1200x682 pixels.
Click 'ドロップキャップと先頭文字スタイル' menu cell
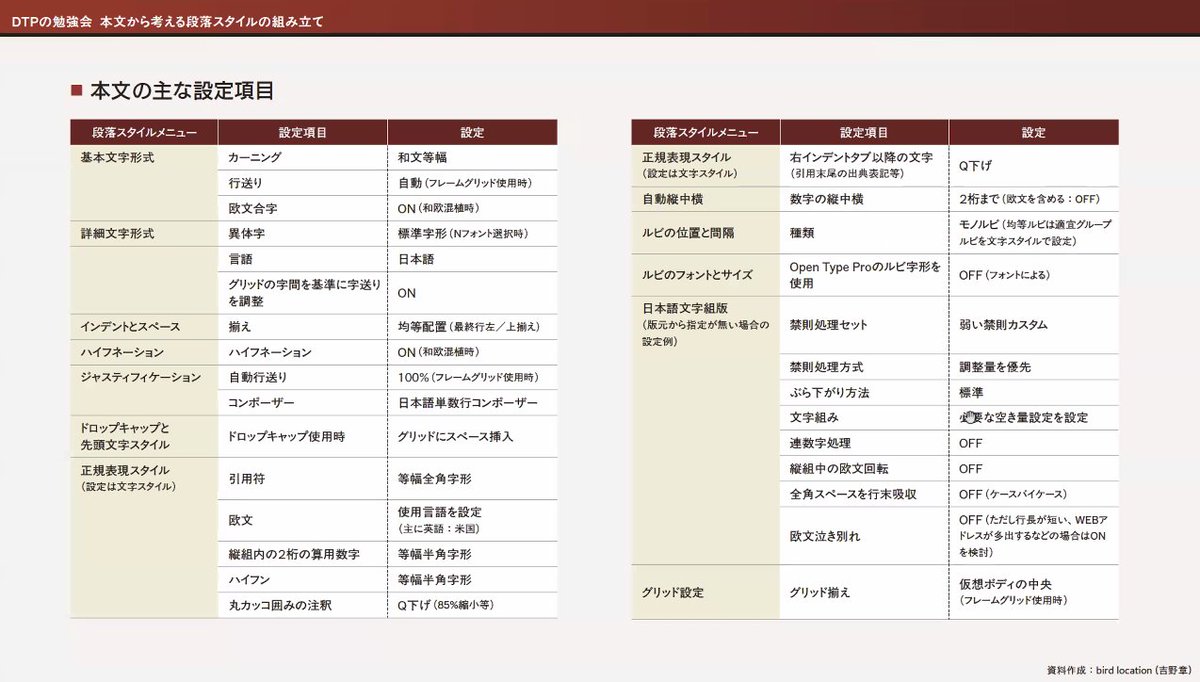[125, 437]
